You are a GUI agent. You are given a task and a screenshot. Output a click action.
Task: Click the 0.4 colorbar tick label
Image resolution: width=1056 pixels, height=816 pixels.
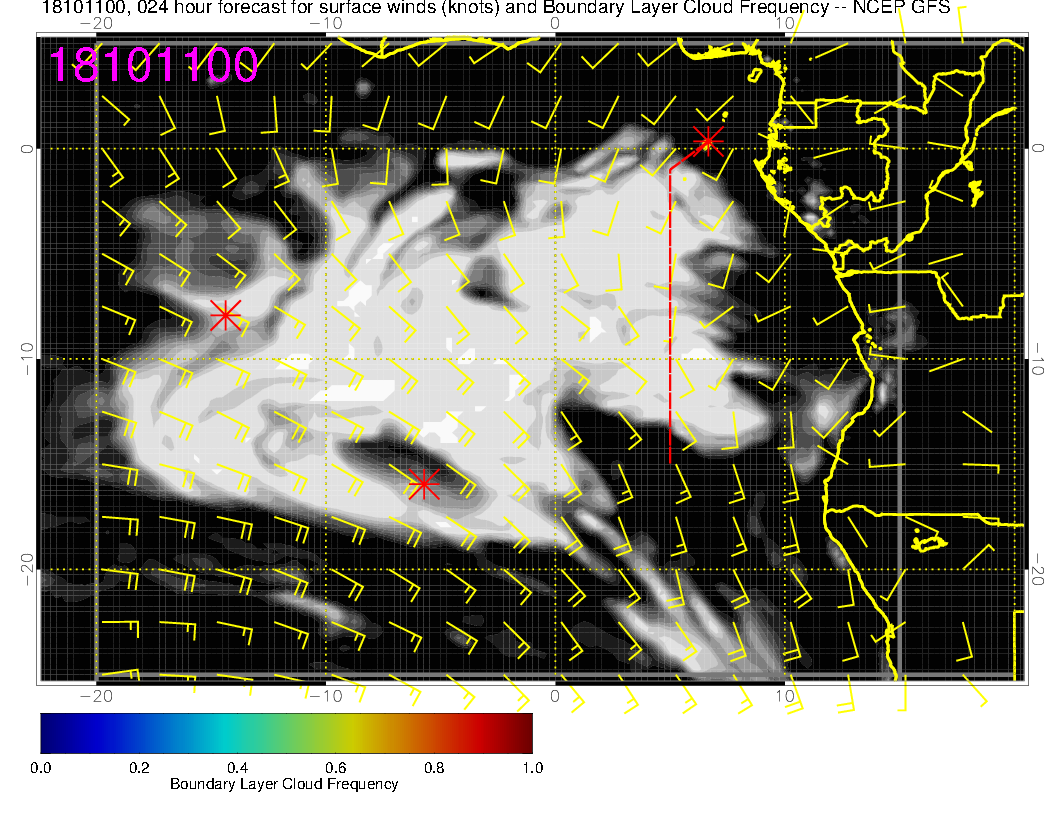(x=238, y=768)
